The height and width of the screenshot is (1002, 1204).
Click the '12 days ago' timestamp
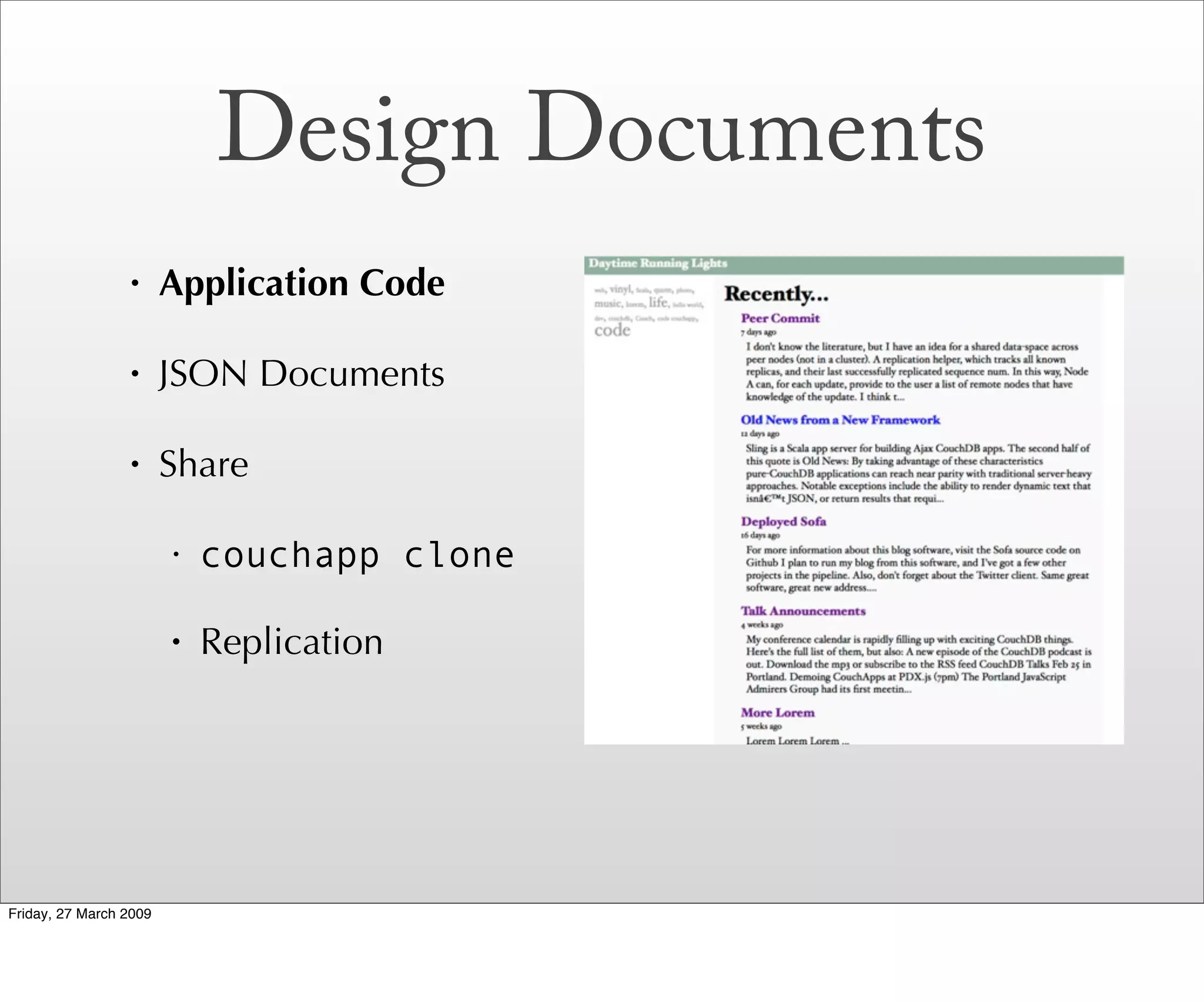(x=760, y=434)
